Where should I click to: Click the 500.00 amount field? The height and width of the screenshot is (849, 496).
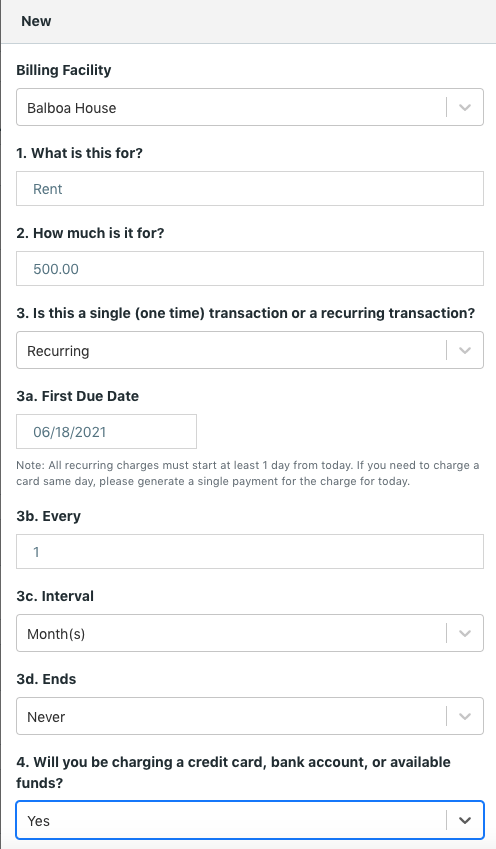[250, 269]
